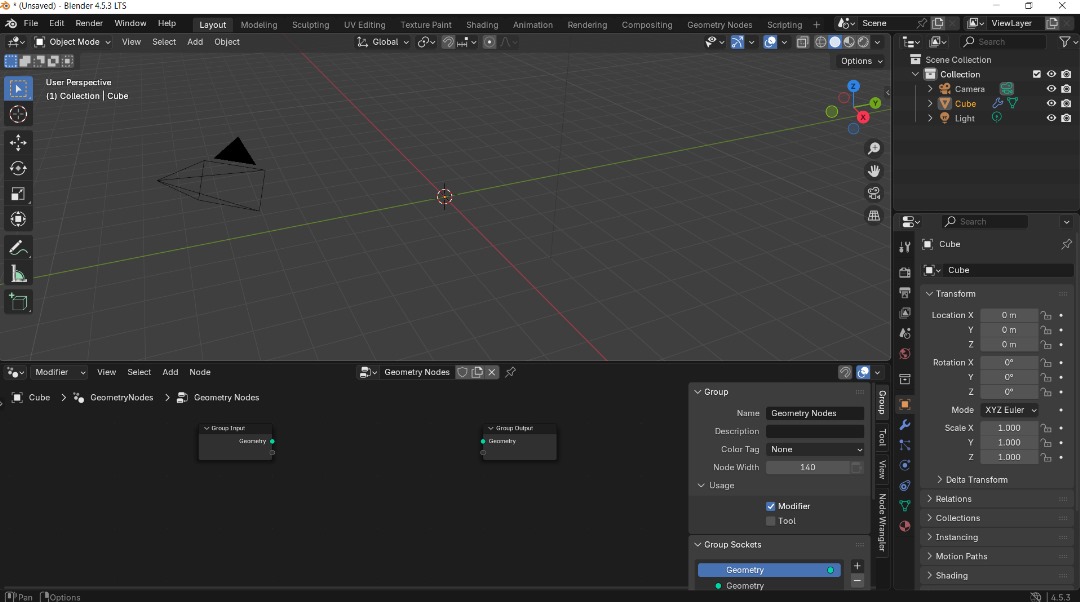
Task: Open the Modifiers wrench properties tab
Action: click(905, 425)
